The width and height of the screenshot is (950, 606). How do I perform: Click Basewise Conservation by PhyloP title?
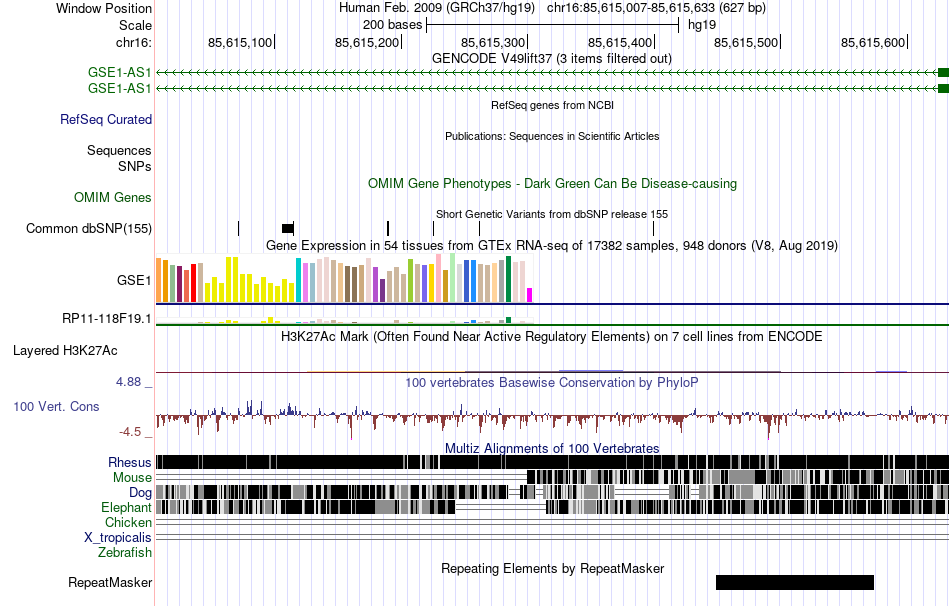(x=552, y=382)
